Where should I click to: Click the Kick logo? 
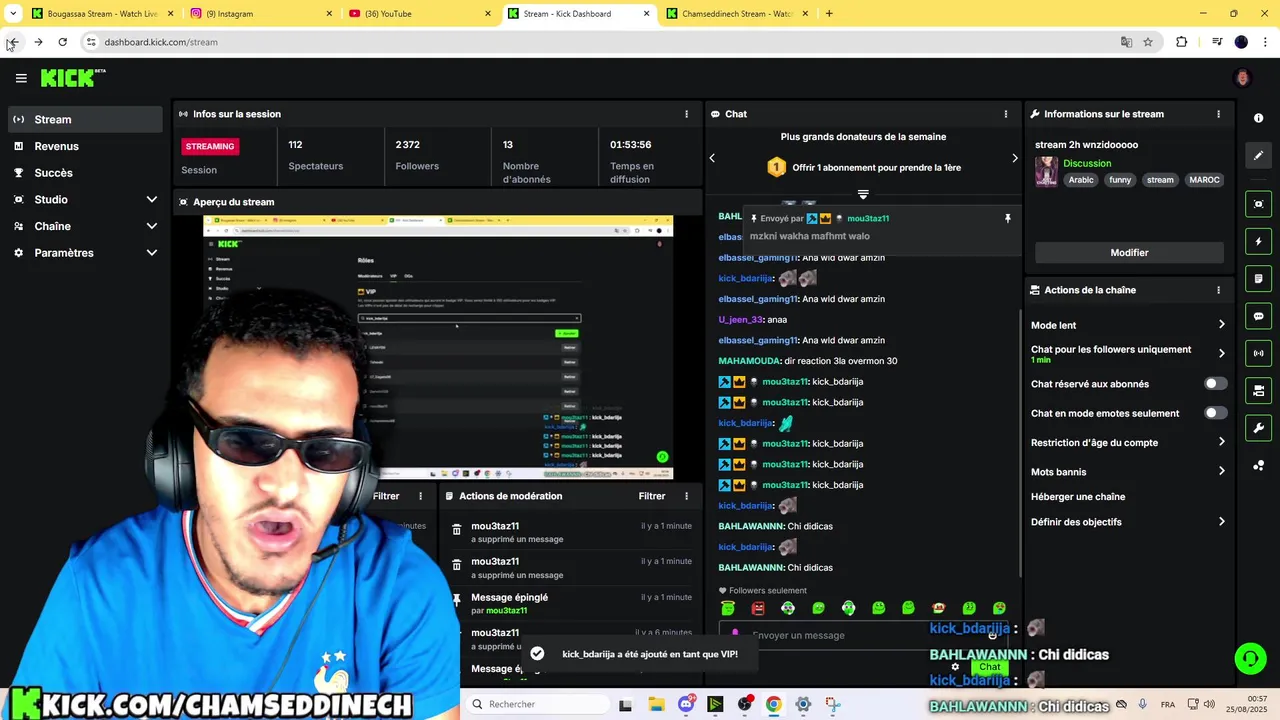coord(72,78)
